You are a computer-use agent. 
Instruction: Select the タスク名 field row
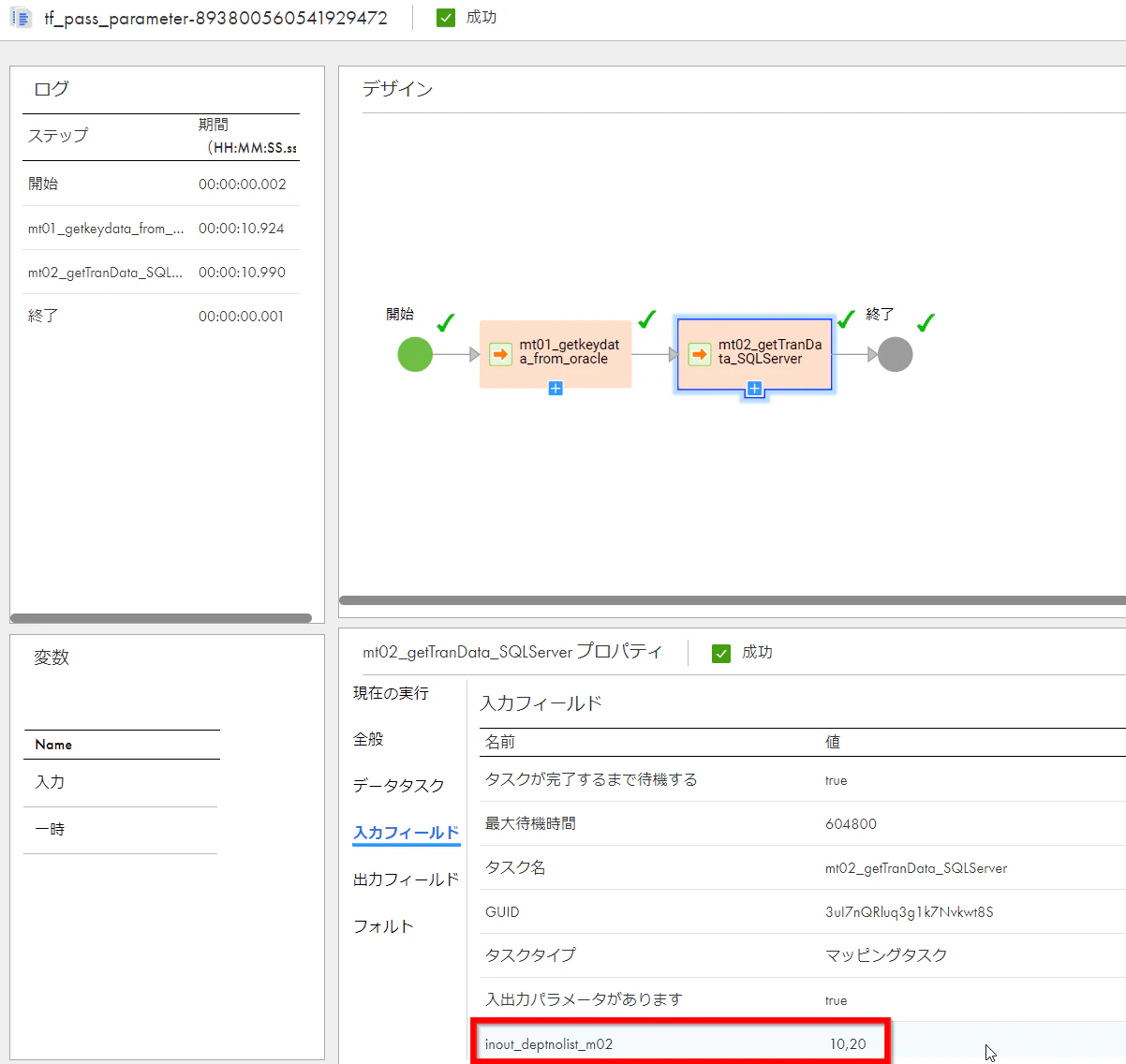(803, 867)
